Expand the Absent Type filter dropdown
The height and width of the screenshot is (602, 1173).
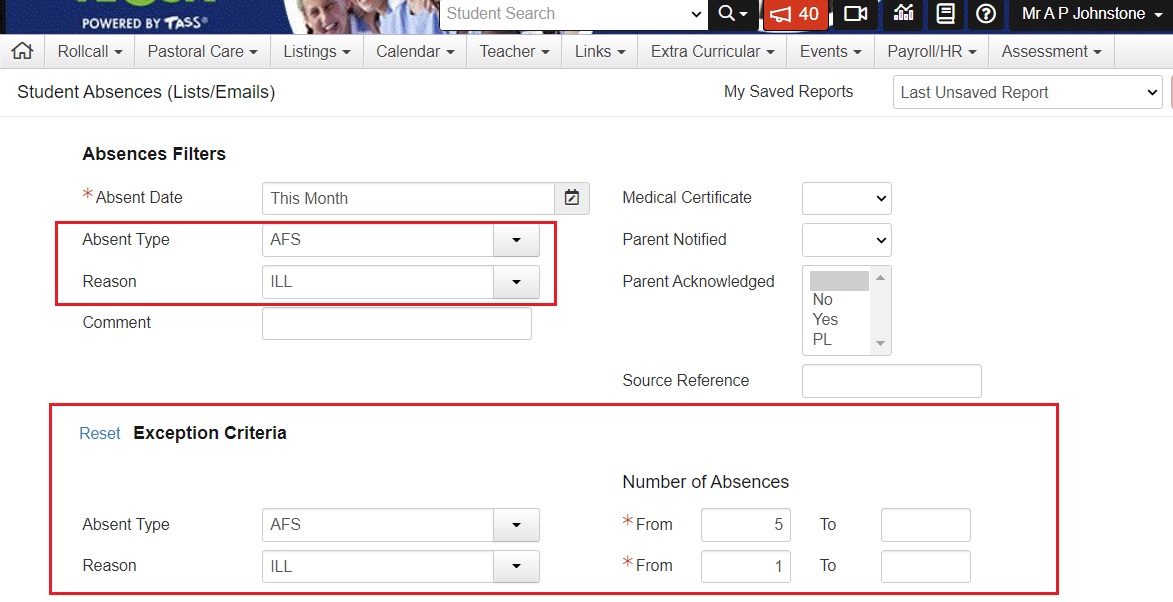click(x=516, y=240)
